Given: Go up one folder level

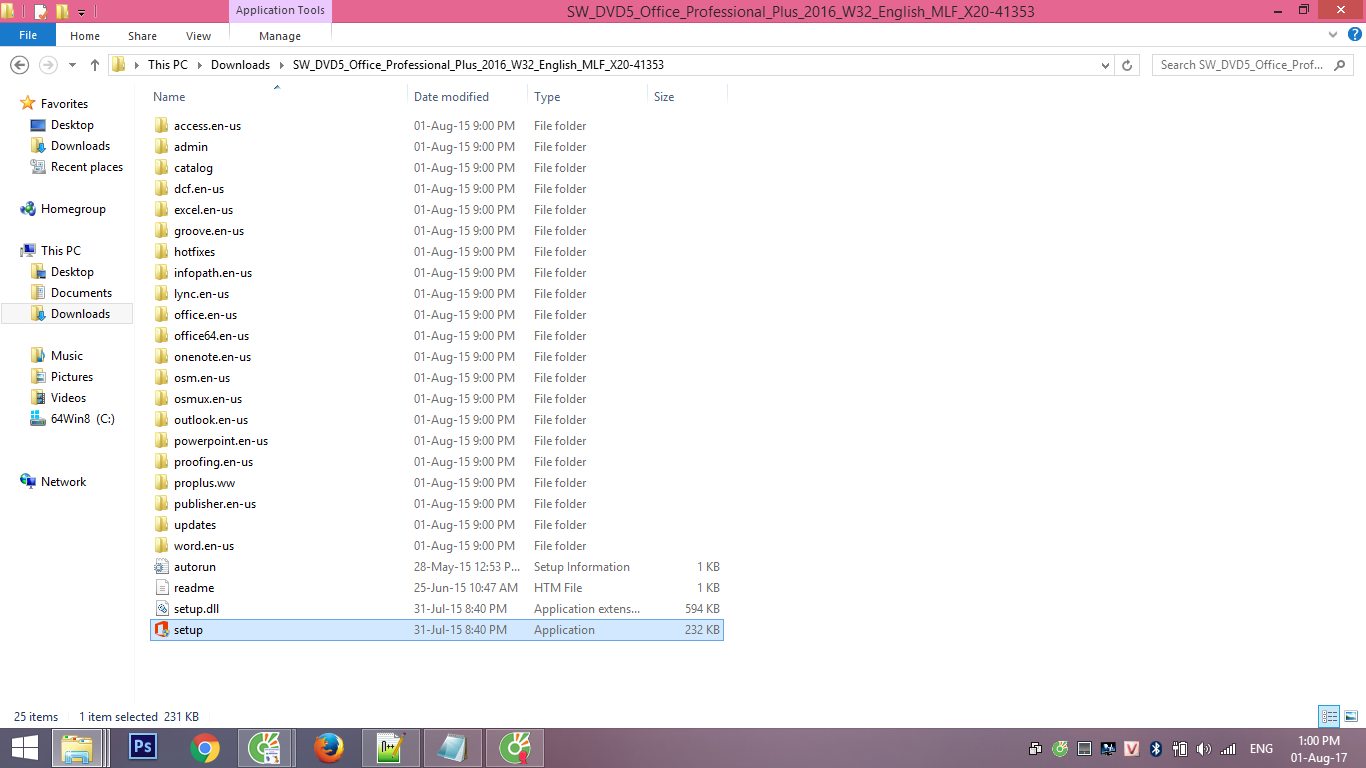Looking at the screenshot, I should 95,65.
